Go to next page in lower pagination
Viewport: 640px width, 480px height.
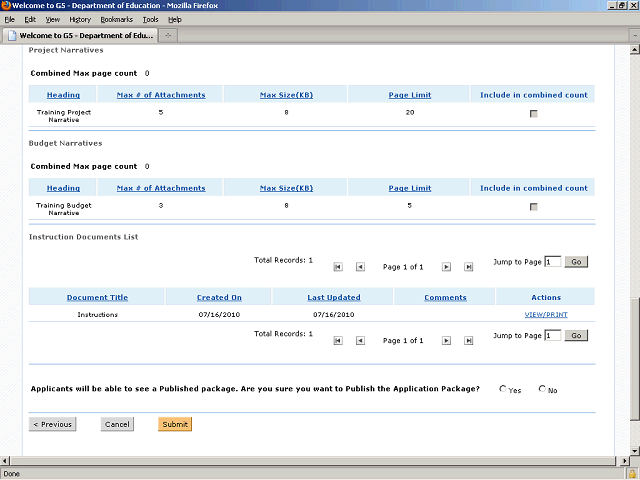pos(447,340)
